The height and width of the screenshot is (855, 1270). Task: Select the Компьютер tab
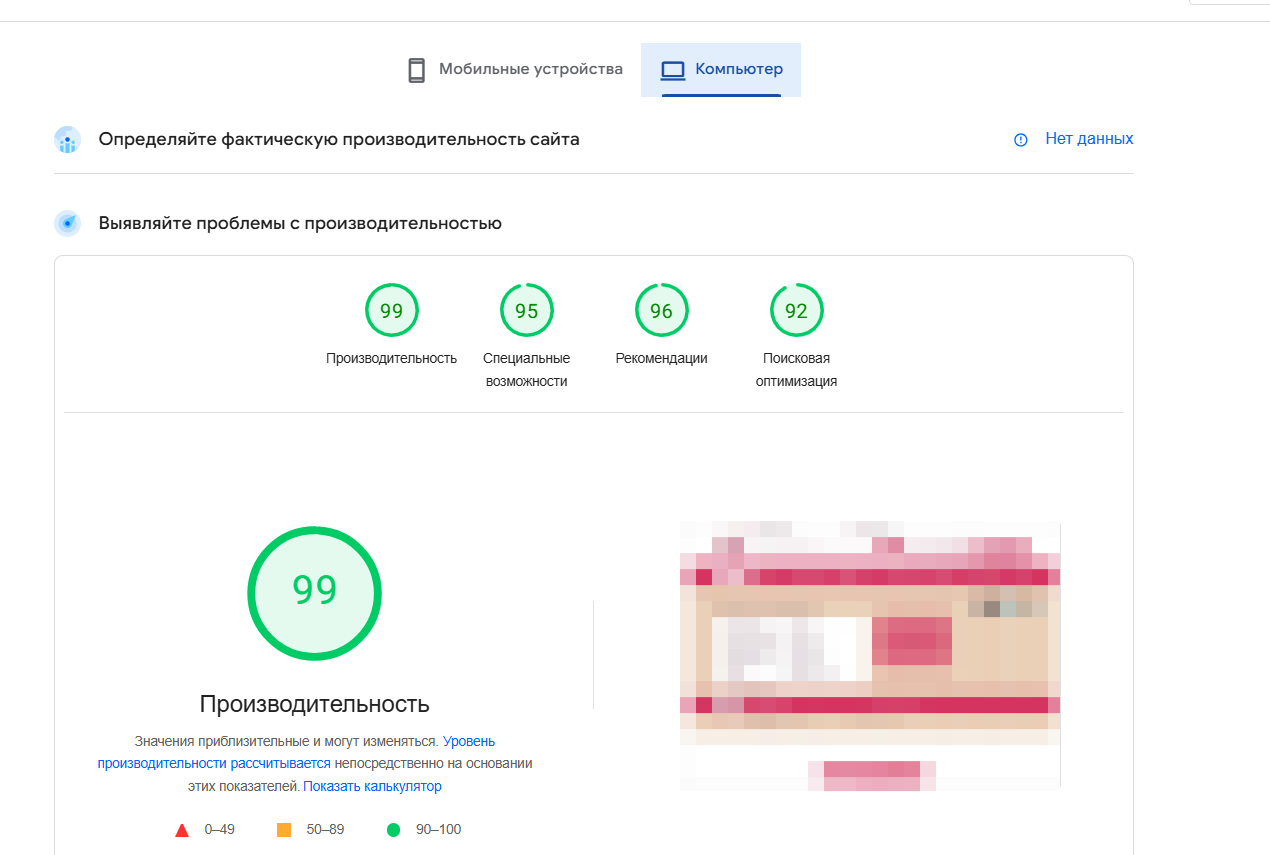click(721, 70)
